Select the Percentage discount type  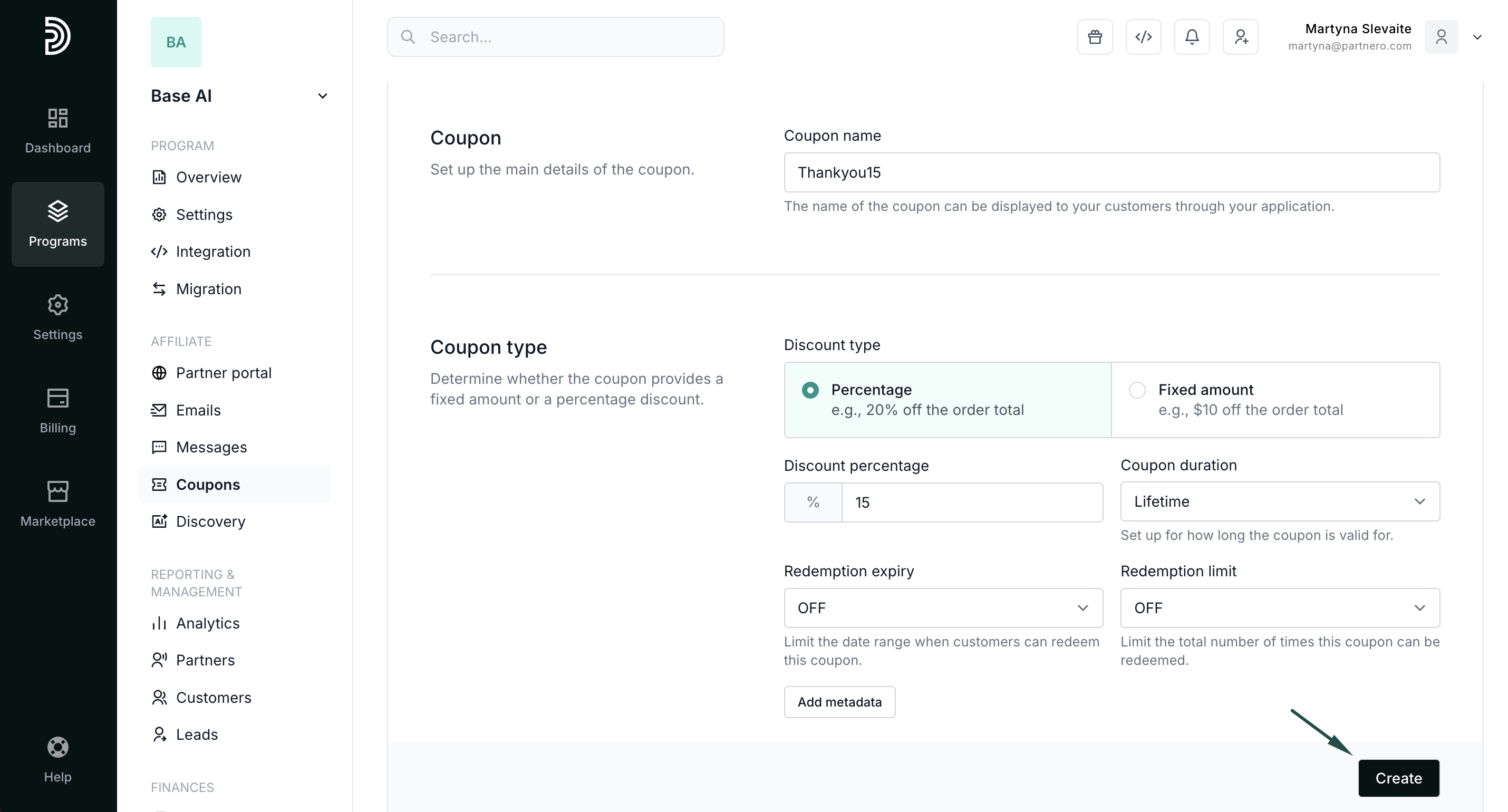point(810,390)
